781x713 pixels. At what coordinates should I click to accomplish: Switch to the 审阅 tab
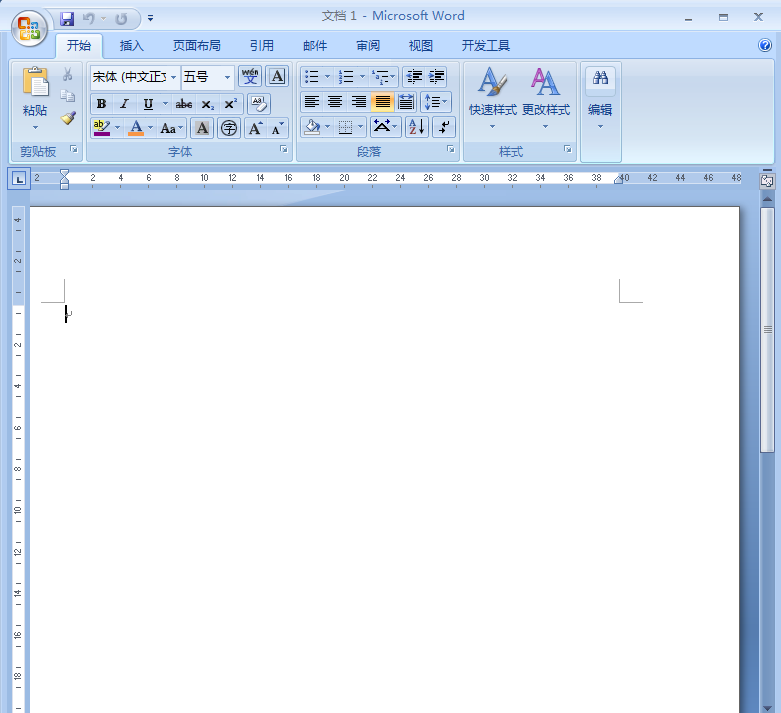point(368,46)
